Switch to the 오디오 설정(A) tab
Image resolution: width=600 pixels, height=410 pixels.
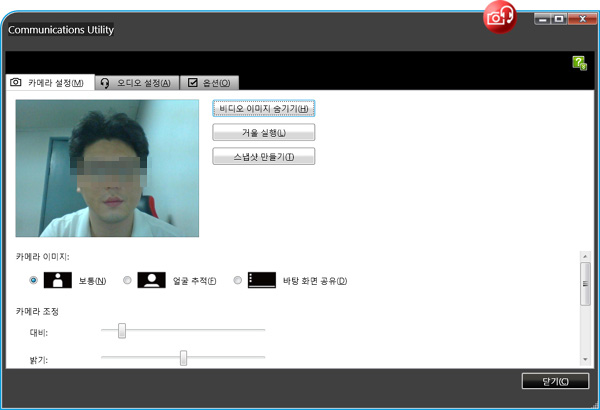coord(137,83)
